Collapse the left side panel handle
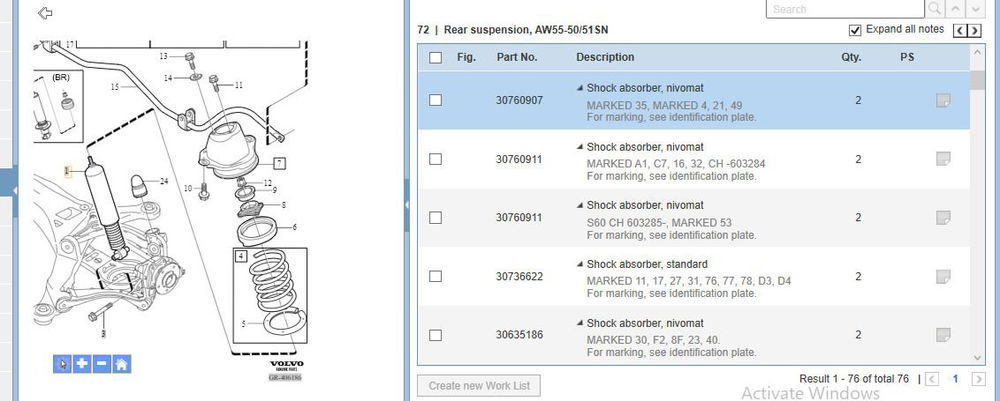Viewport: 1000px width, 401px height. point(9,191)
